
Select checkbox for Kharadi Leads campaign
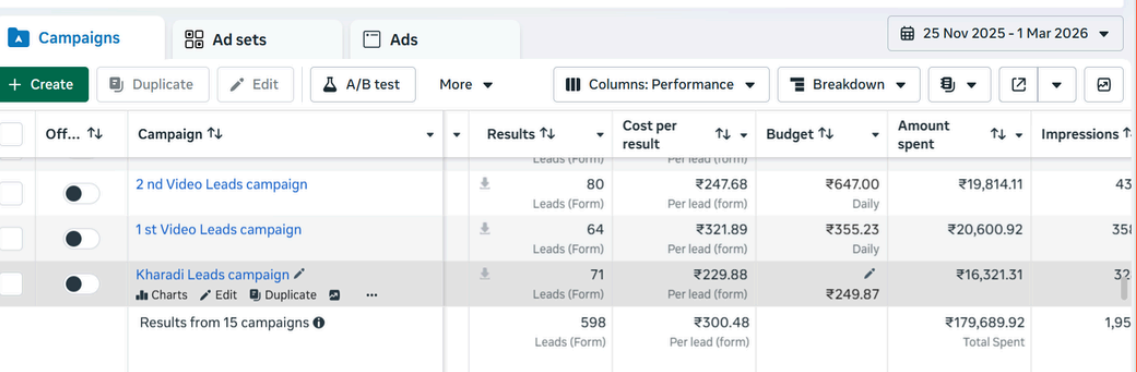(11, 284)
